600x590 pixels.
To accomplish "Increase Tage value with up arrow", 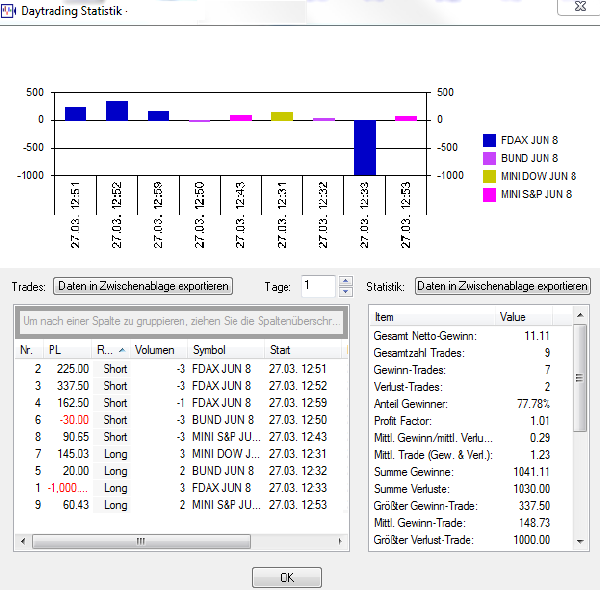I will [x=346, y=281].
